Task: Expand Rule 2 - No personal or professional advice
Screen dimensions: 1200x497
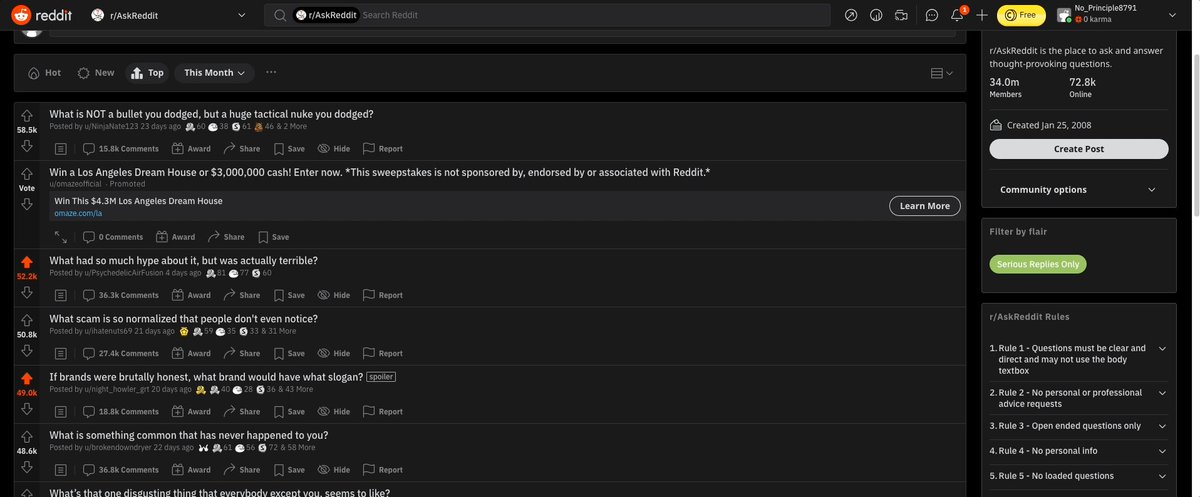Action: point(1079,399)
